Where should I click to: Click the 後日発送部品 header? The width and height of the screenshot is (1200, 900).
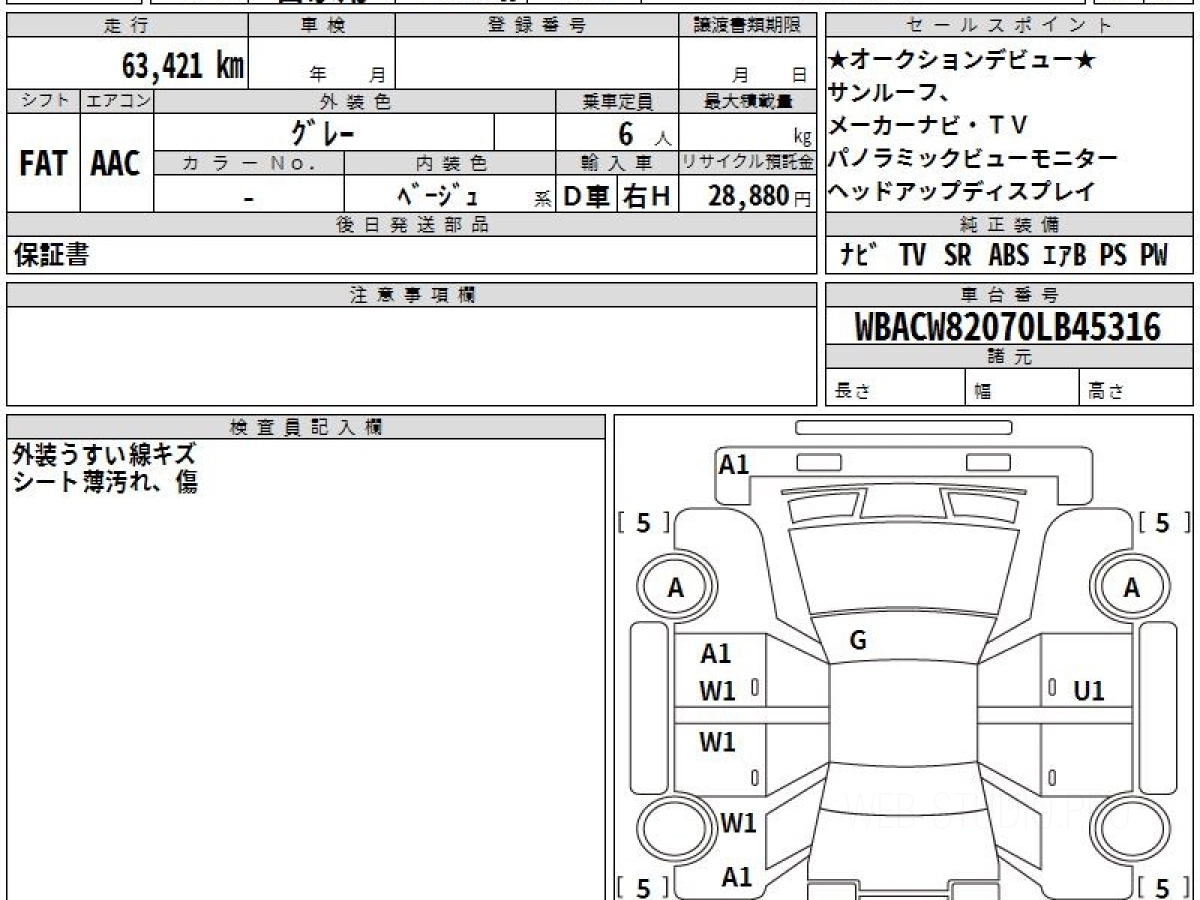pyautogui.click(x=411, y=224)
